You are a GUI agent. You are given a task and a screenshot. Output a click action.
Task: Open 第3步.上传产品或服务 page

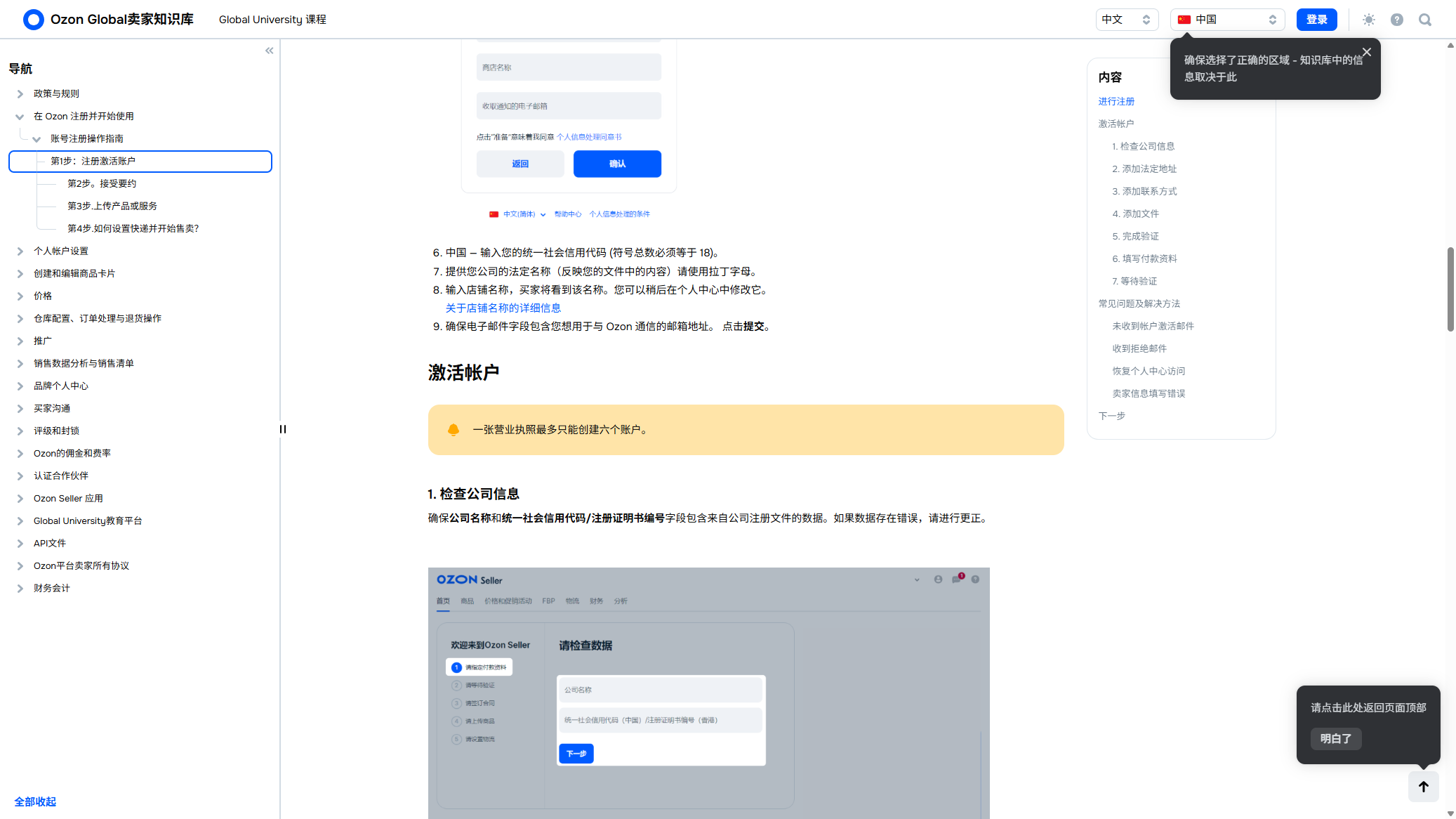112,206
